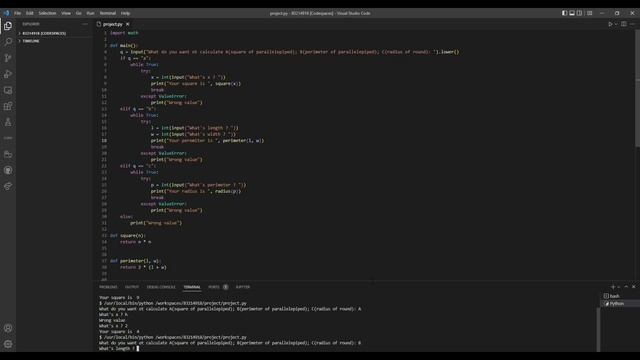Open the Run menu
Viewport: 640px width, 360px height.
coord(90,13)
